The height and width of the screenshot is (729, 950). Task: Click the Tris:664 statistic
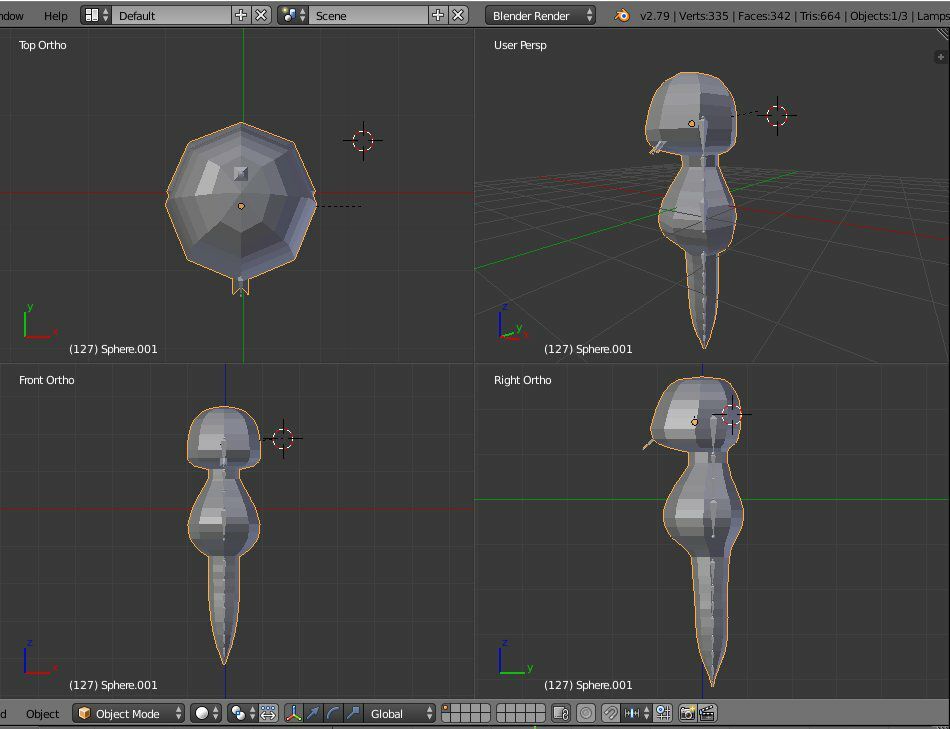(820, 16)
